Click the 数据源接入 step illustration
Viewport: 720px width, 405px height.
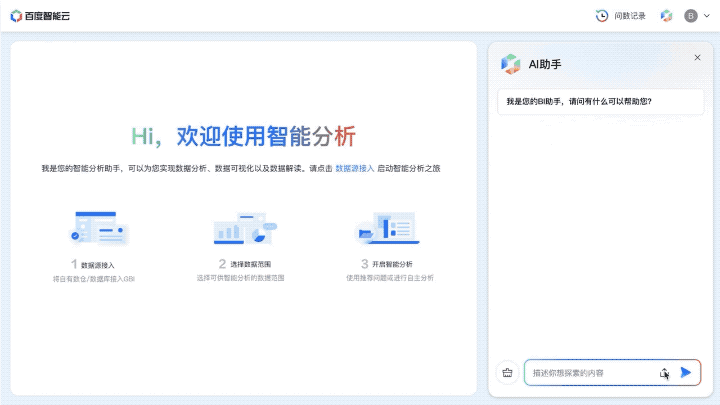pos(98,228)
